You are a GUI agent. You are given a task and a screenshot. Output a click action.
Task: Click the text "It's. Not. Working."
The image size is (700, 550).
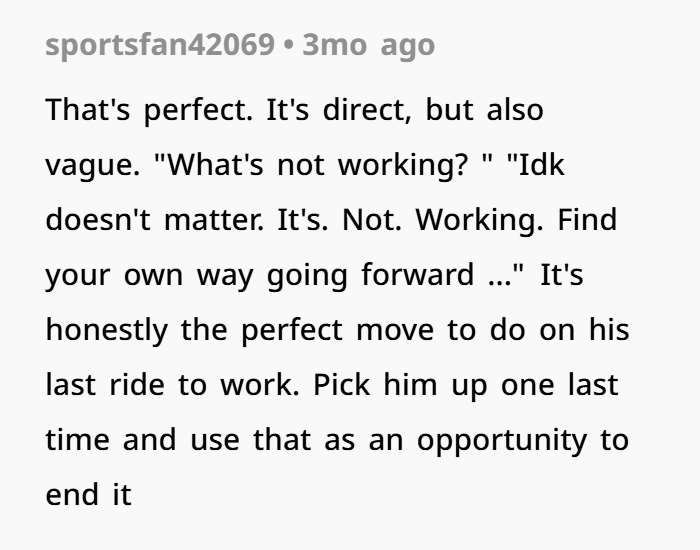[x=410, y=220]
